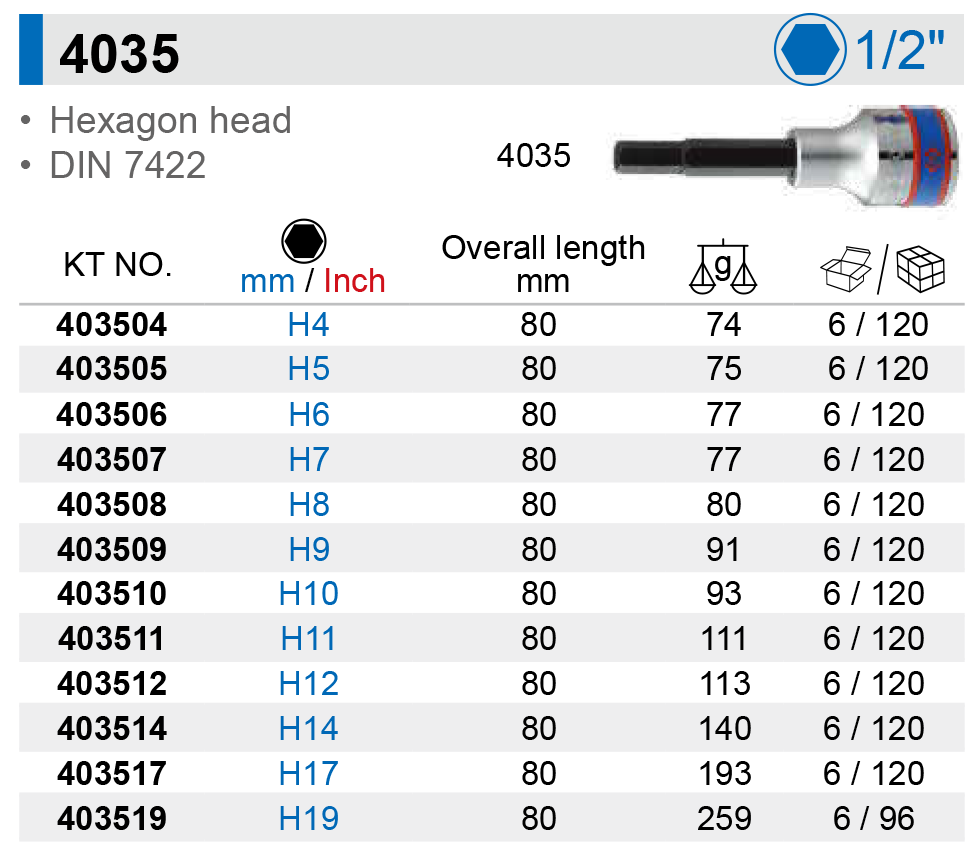The height and width of the screenshot is (857, 980).
Task: Click the weight scale icon
Action: pyautogui.click(x=723, y=268)
